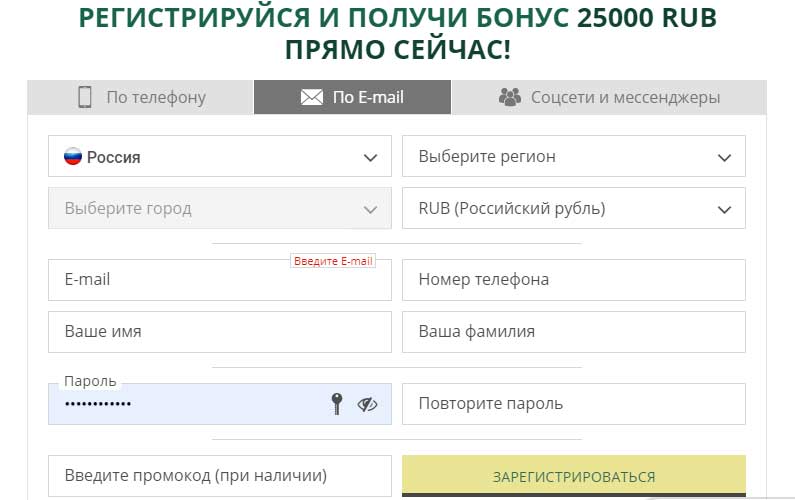
Task: Click the ЗАРЕГИСТРИРОВАТЬСЯ button
Action: point(574,476)
